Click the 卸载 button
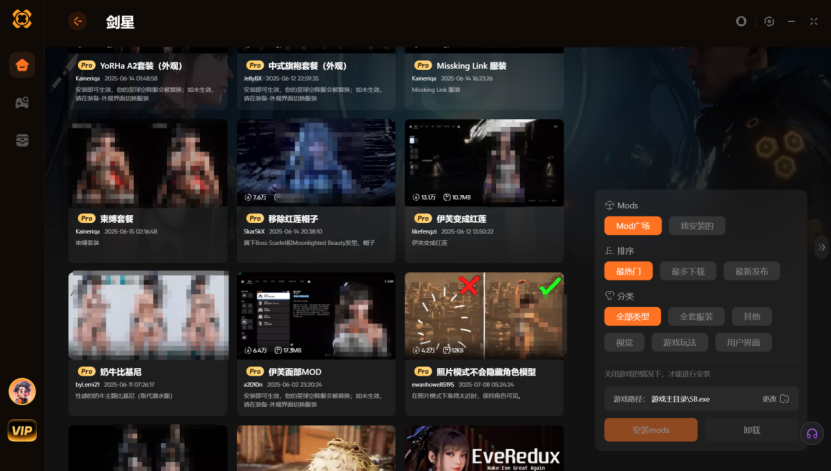The image size is (831, 471). point(752,430)
